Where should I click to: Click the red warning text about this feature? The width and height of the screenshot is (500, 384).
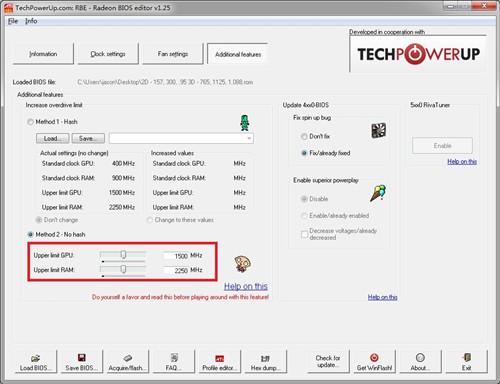(180, 297)
